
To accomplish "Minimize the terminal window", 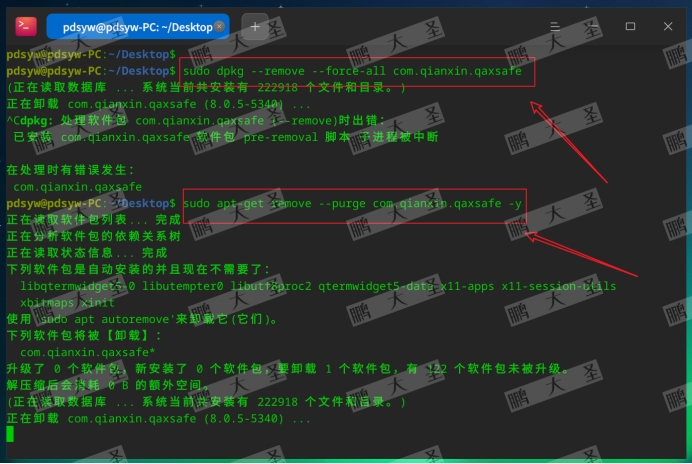I will pyautogui.click(x=593, y=26).
